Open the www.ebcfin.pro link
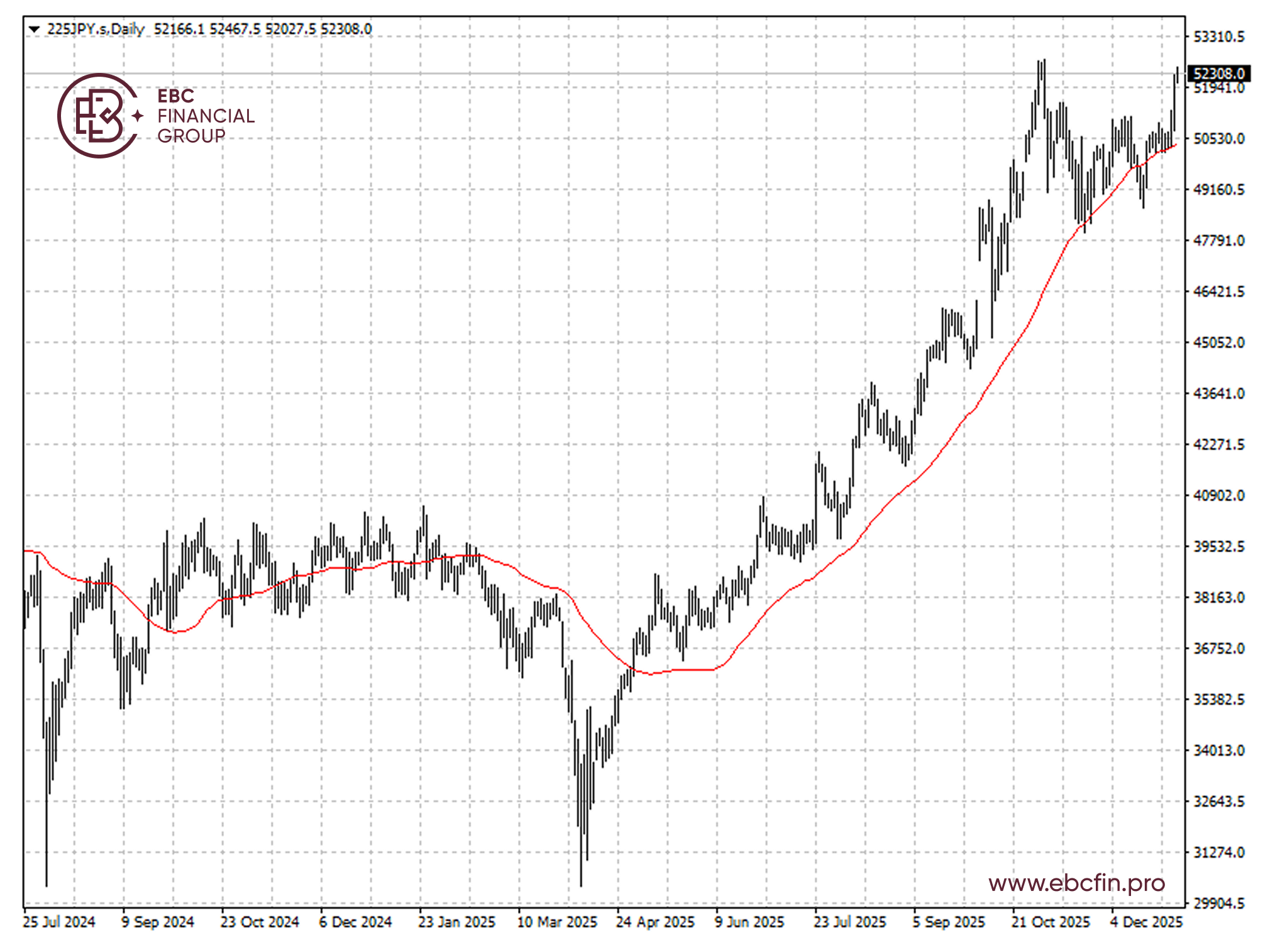Viewport: 1275px width, 952px height. coord(1076,883)
